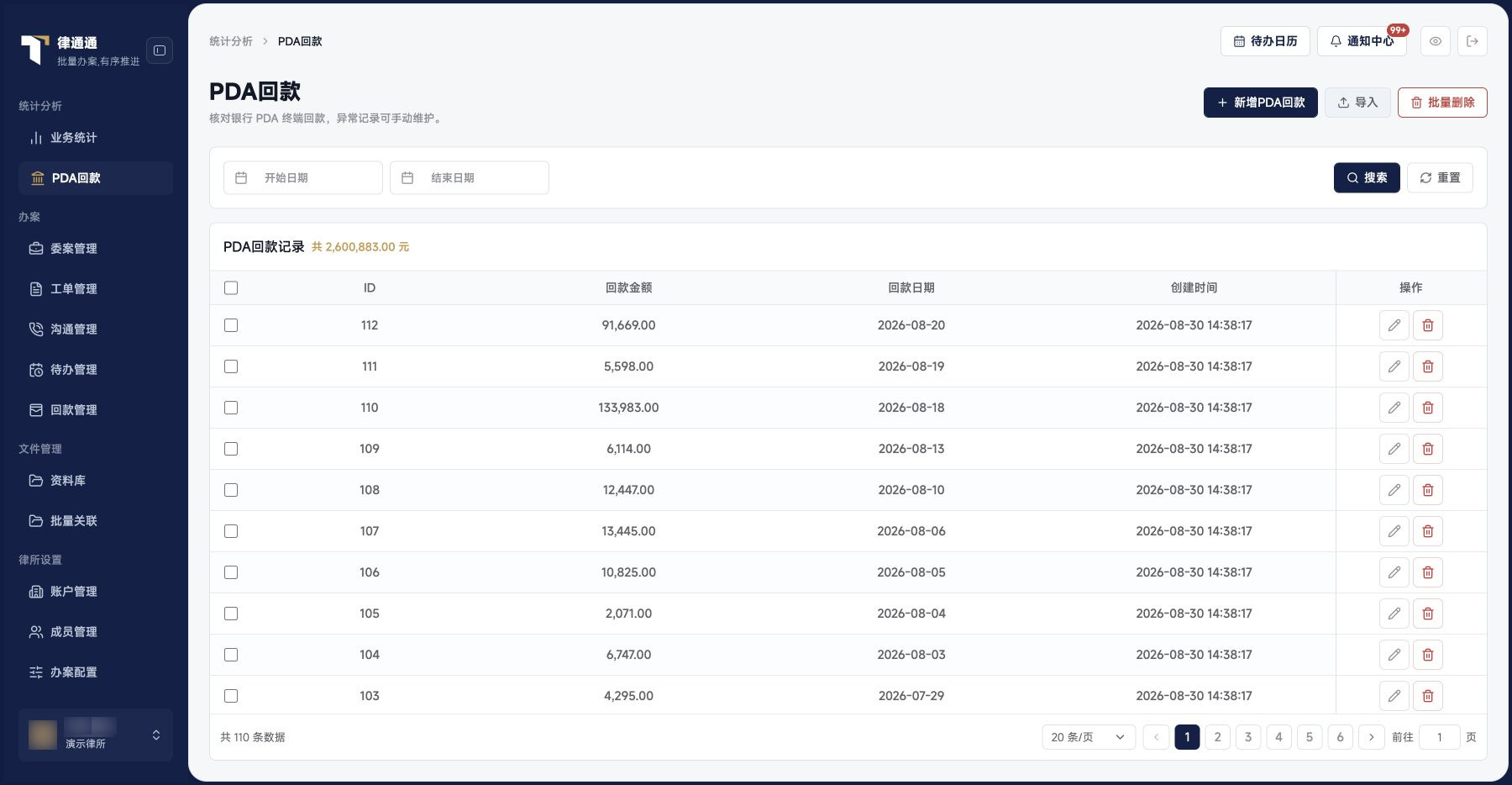Edit record ID 110 with pencil icon
The height and width of the screenshot is (785, 1512).
tap(1394, 408)
